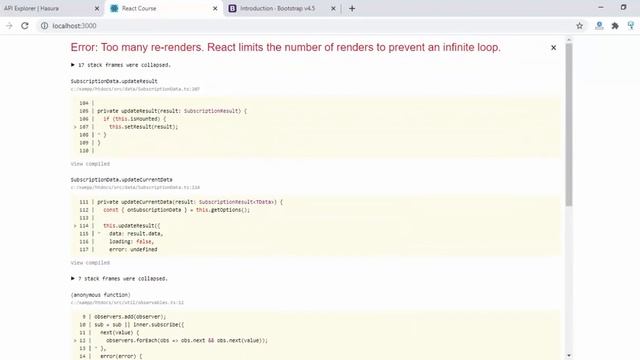This screenshot has width=640, height=360.
Task: Open the extensions puzzle icon
Action: point(615,26)
